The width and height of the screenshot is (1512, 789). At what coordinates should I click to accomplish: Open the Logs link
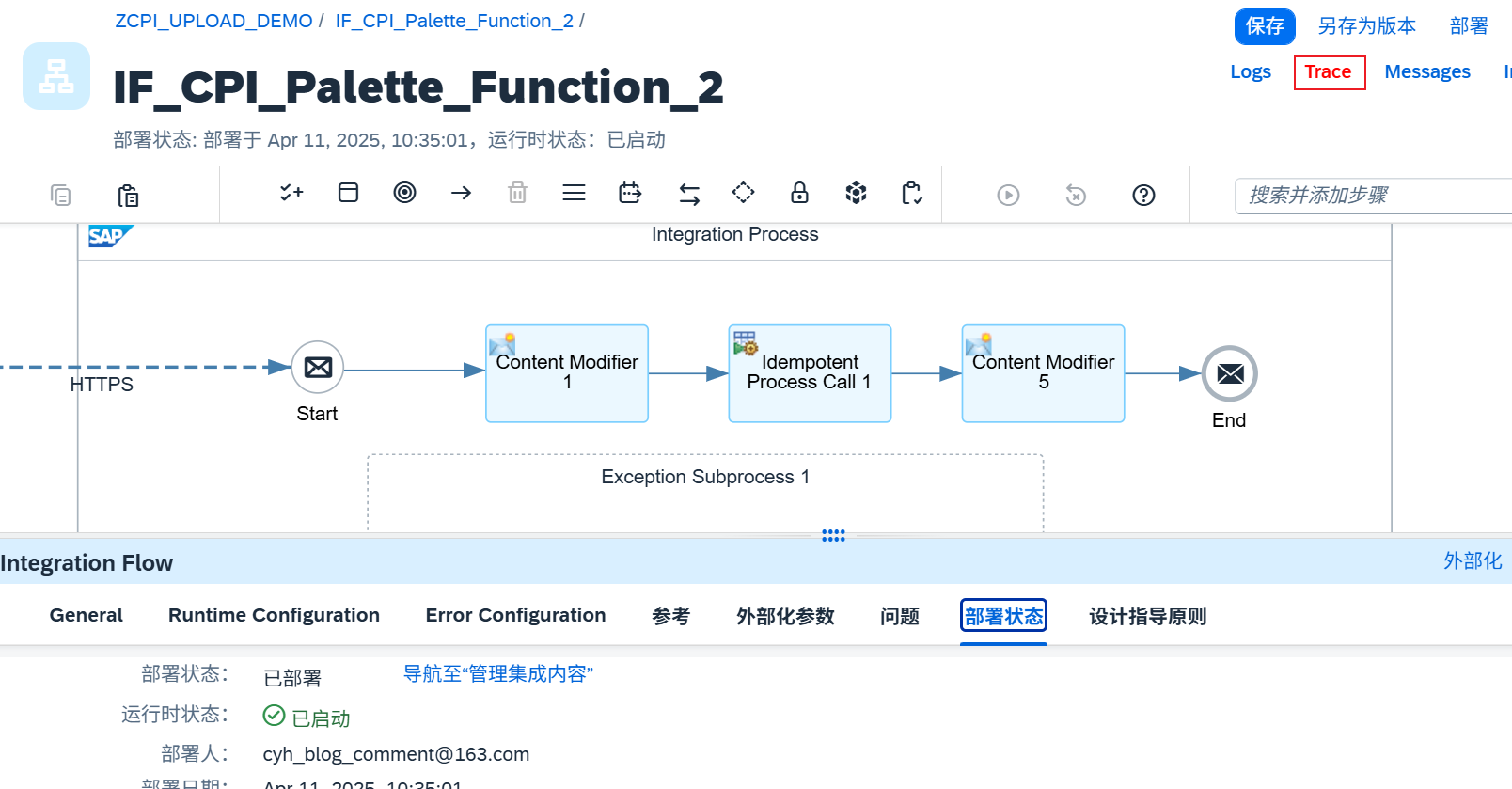point(1251,72)
